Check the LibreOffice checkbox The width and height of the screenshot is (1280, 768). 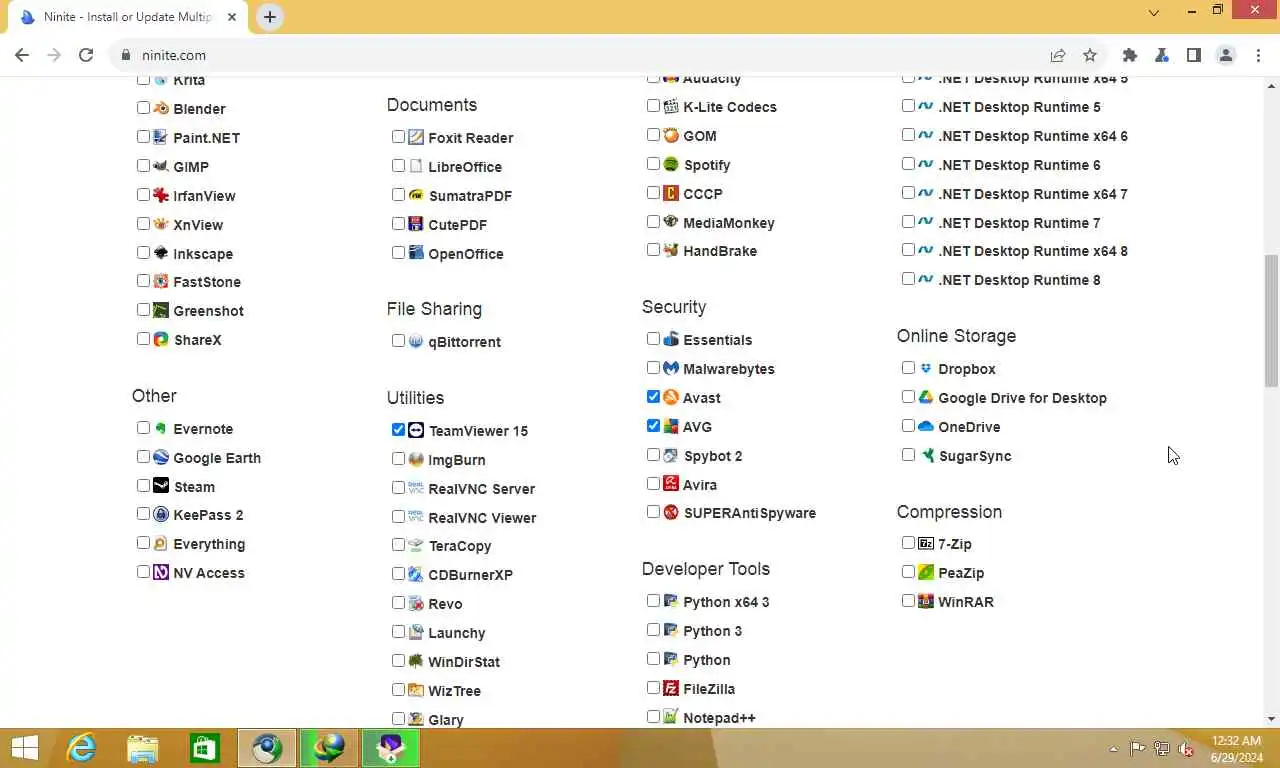coord(398,166)
